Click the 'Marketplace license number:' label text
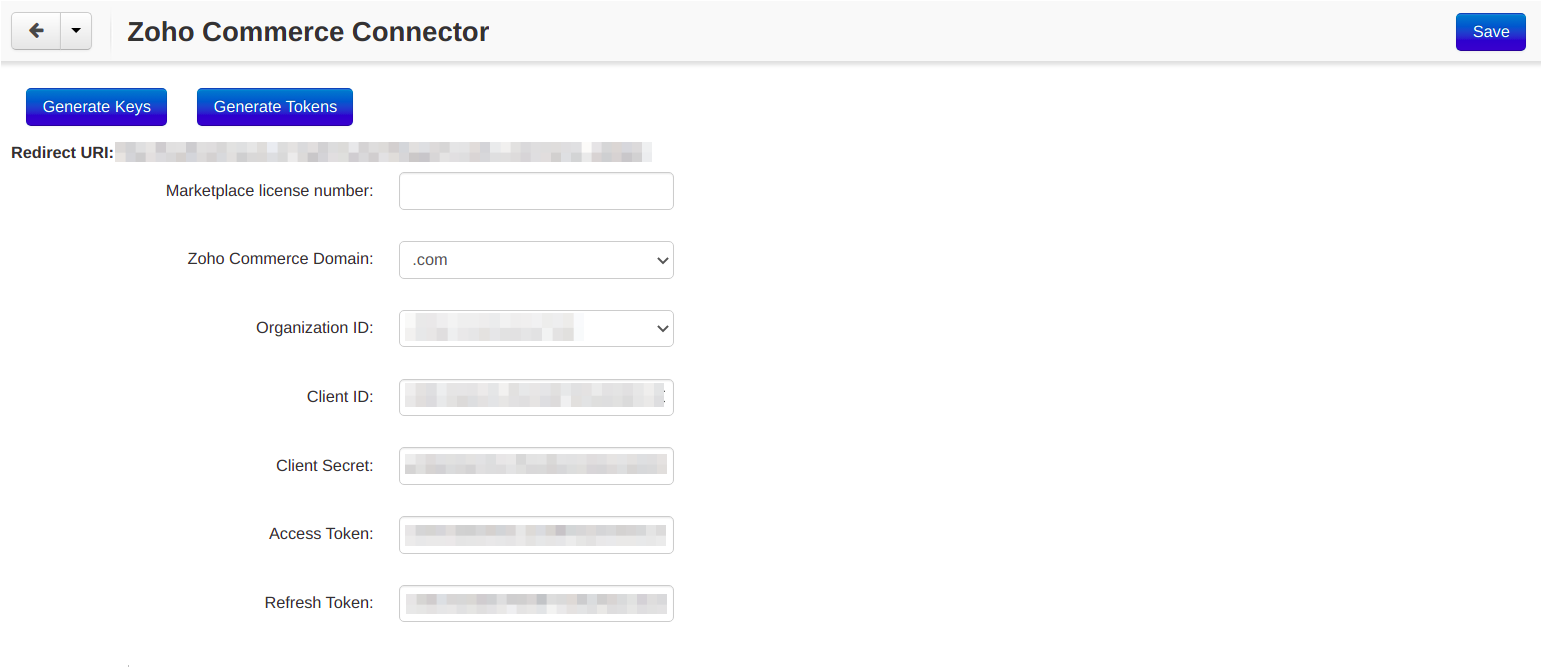Image resolution: width=1541 pixels, height=667 pixels. [270, 190]
